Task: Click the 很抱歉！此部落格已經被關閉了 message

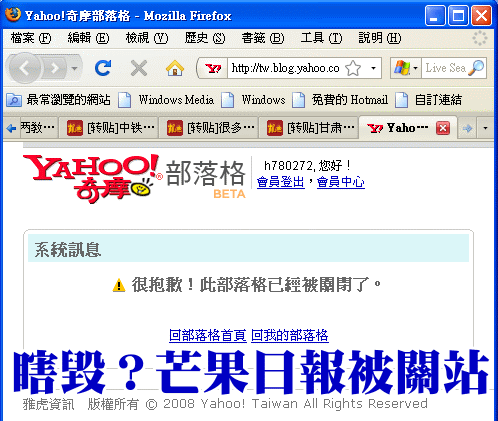Action: [256, 285]
